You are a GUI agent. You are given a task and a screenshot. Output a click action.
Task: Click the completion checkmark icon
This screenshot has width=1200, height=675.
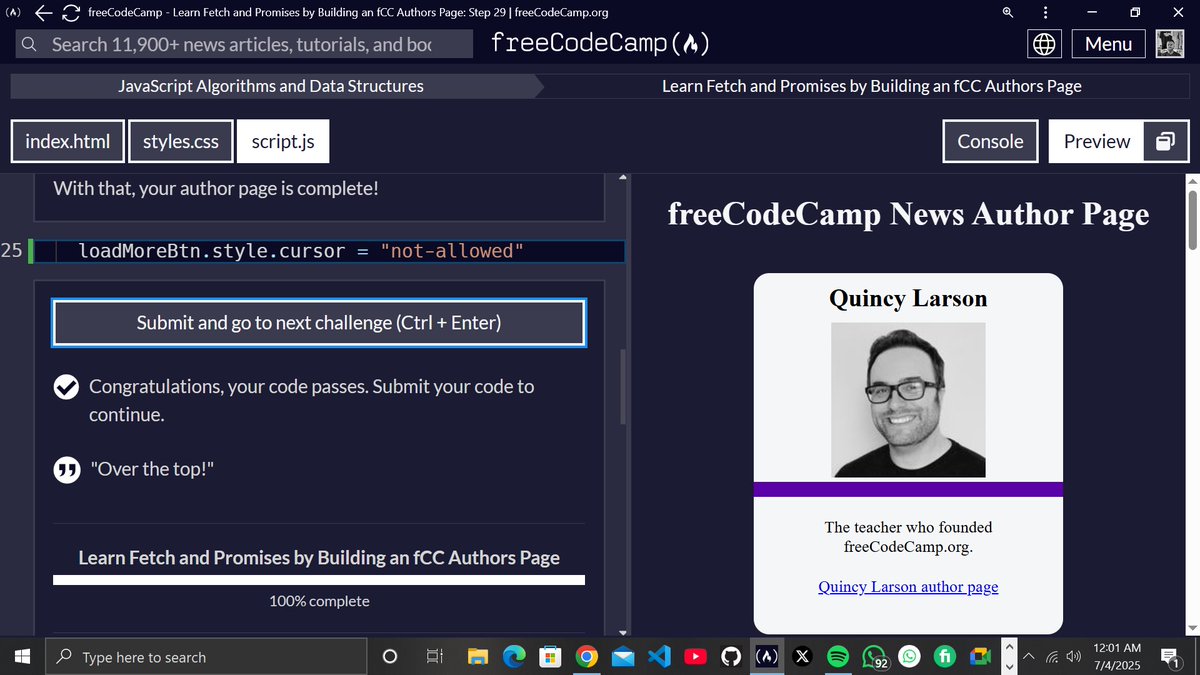(x=66, y=388)
